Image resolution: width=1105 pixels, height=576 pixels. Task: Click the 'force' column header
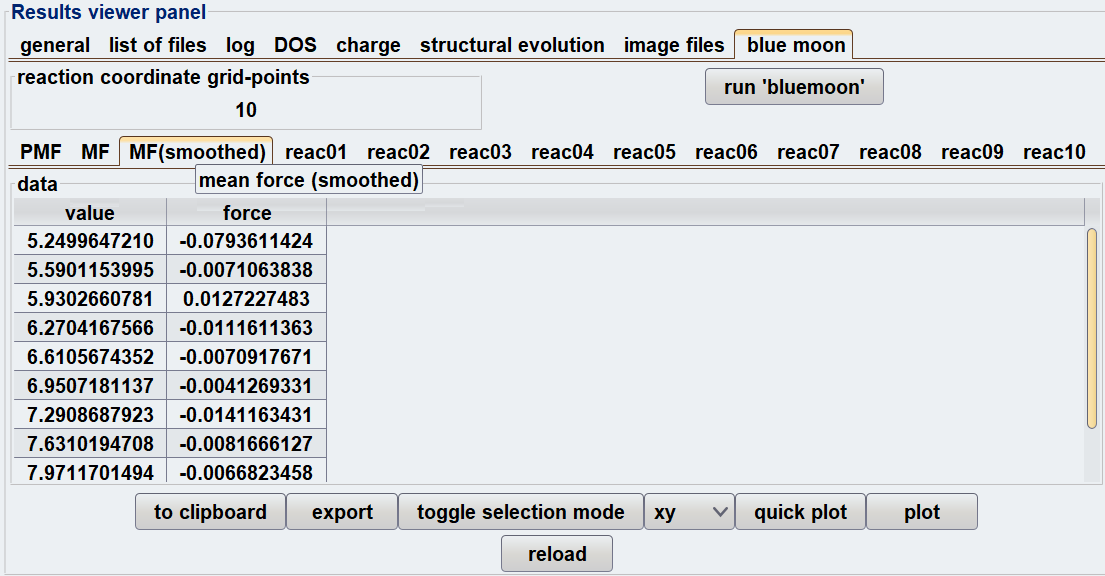pos(247,213)
